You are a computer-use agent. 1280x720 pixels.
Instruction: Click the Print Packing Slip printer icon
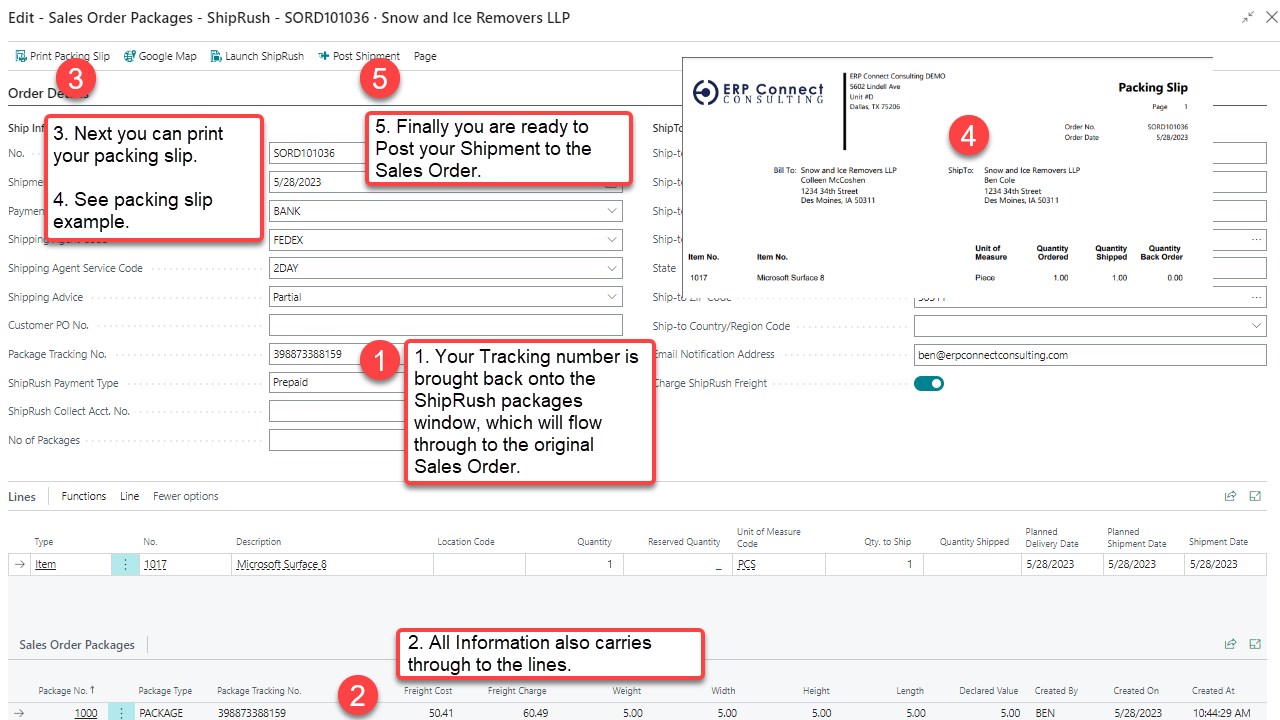pyautogui.click(x=21, y=56)
